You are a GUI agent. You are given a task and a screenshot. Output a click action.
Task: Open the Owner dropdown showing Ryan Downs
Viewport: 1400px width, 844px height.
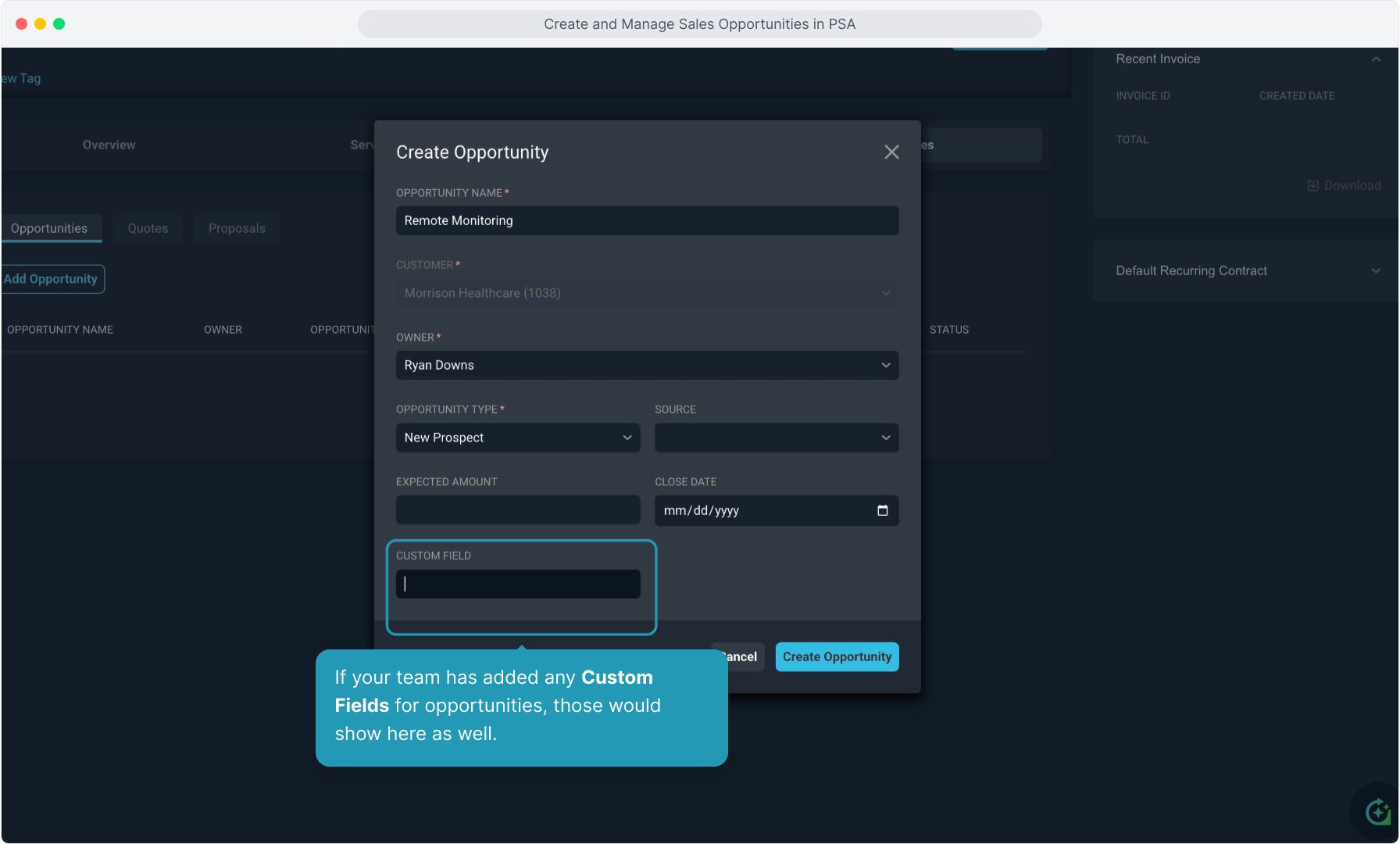coord(648,365)
